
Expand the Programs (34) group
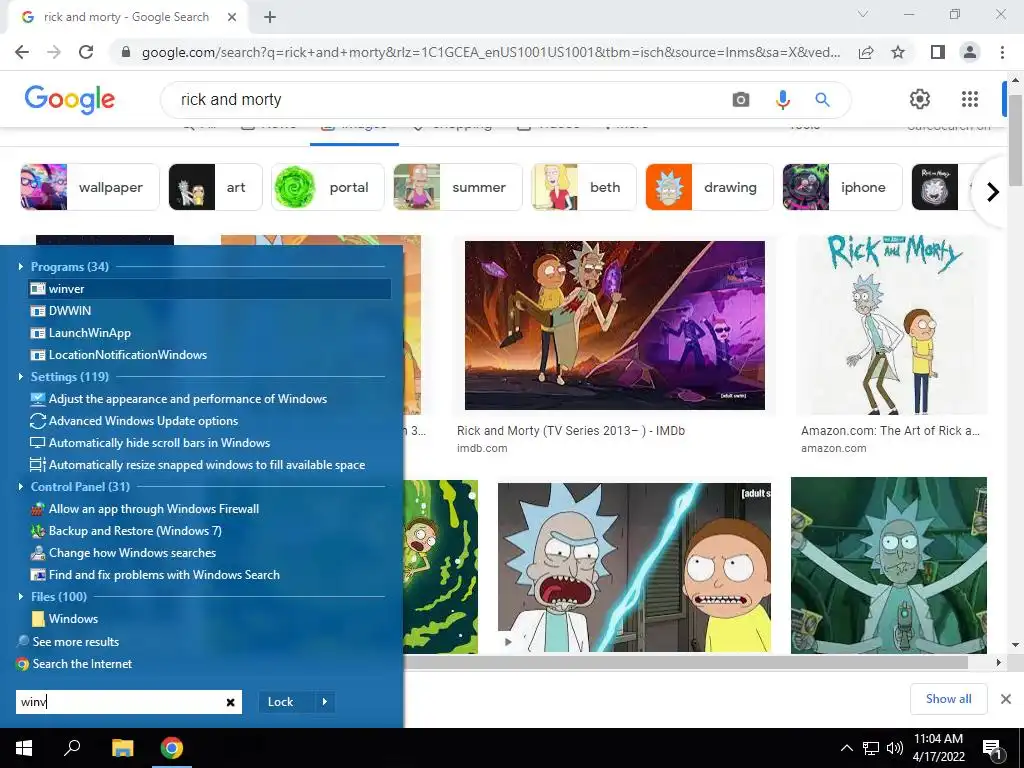tap(20, 266)
